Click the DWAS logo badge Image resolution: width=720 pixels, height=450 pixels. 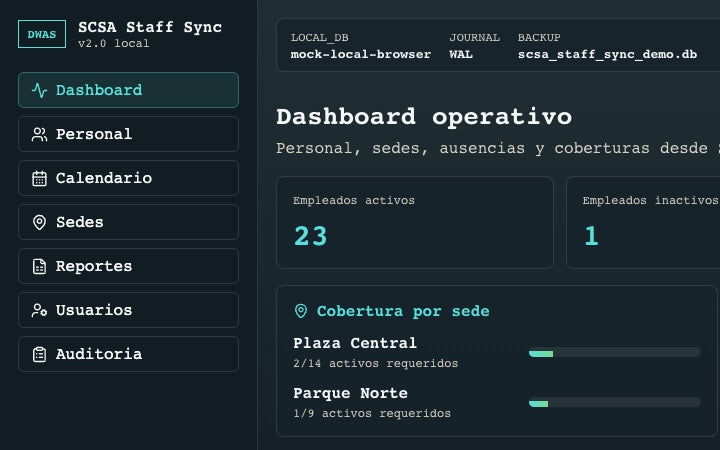click(x=42, y=34)
